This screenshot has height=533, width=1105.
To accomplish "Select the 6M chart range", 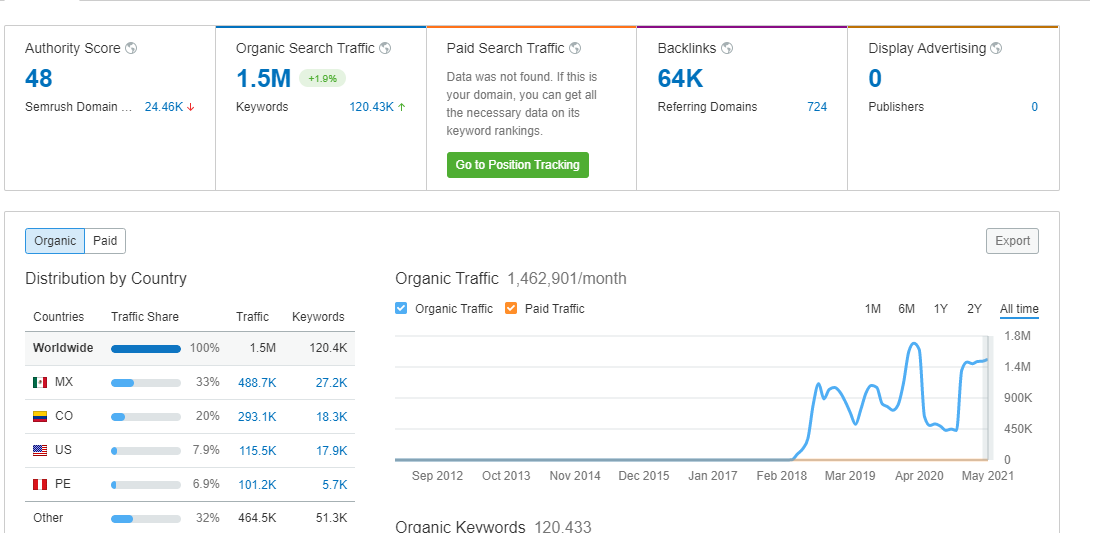I will tap(906, 309).
